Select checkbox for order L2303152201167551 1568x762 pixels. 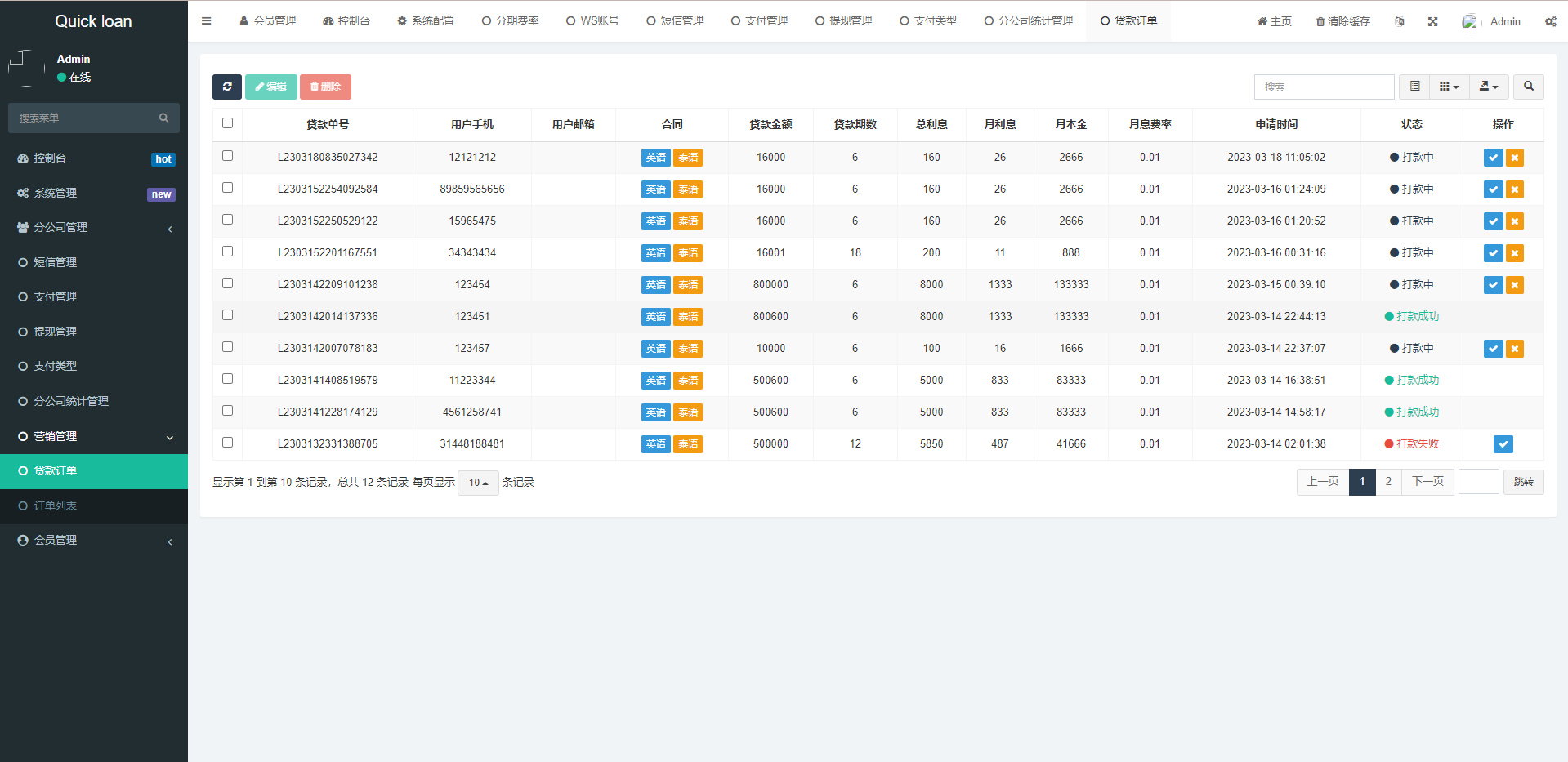227,252
